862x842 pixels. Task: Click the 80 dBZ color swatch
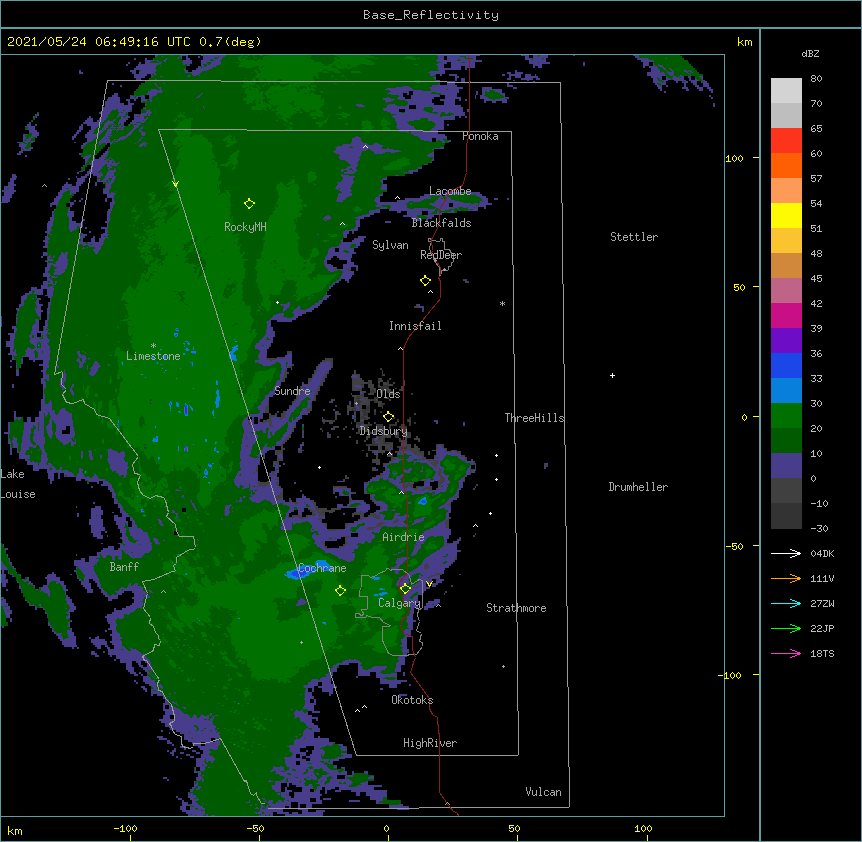tap(786, 91)
